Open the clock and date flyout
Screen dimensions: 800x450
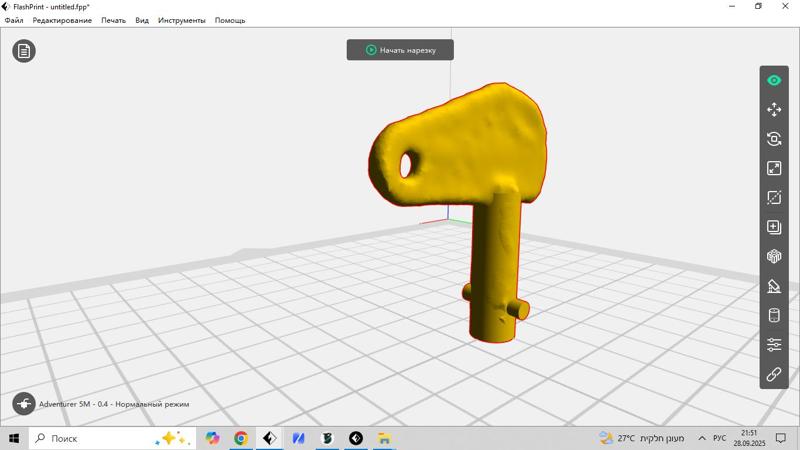[x=749, y=438]
